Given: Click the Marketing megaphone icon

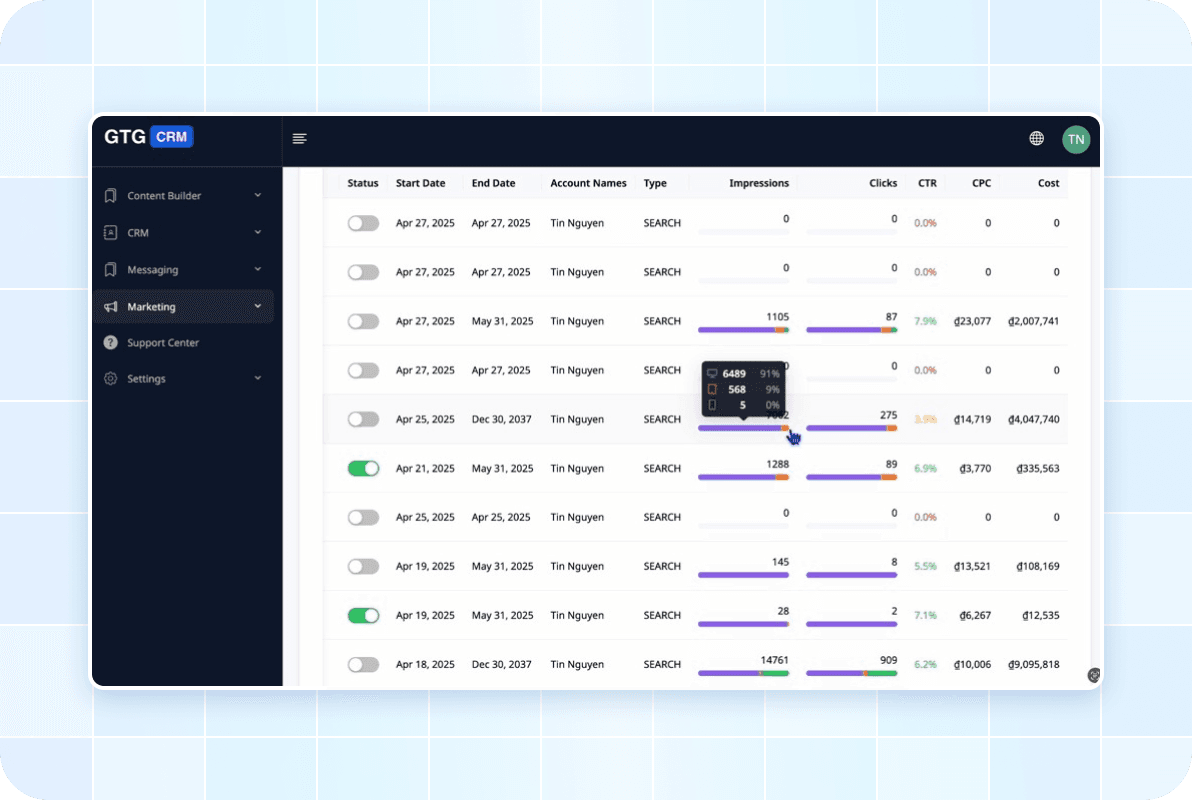Looking at the screenshot, I should (x=110, y=306).
